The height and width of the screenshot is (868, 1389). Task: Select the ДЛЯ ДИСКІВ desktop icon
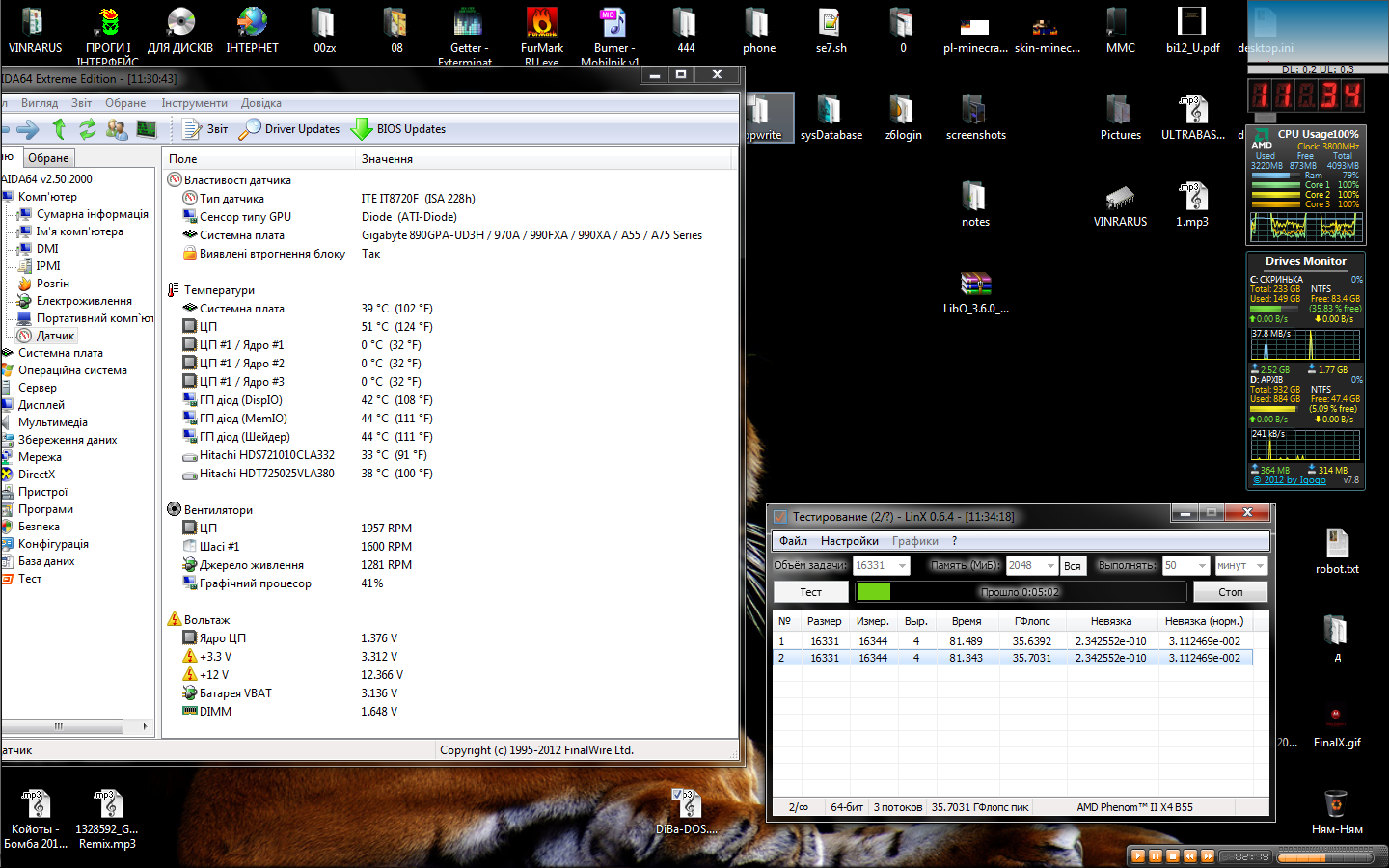coord(180,31)
